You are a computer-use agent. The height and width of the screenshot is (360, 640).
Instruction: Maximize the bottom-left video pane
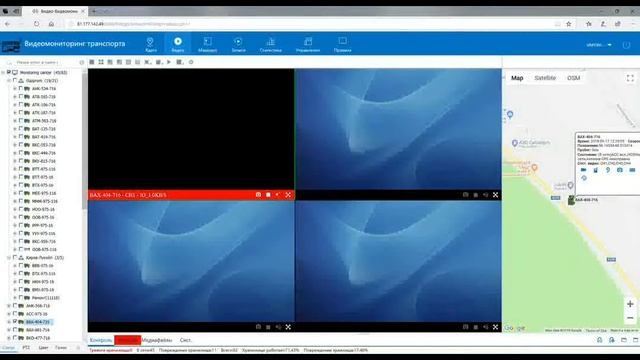[x=288, y=327]
